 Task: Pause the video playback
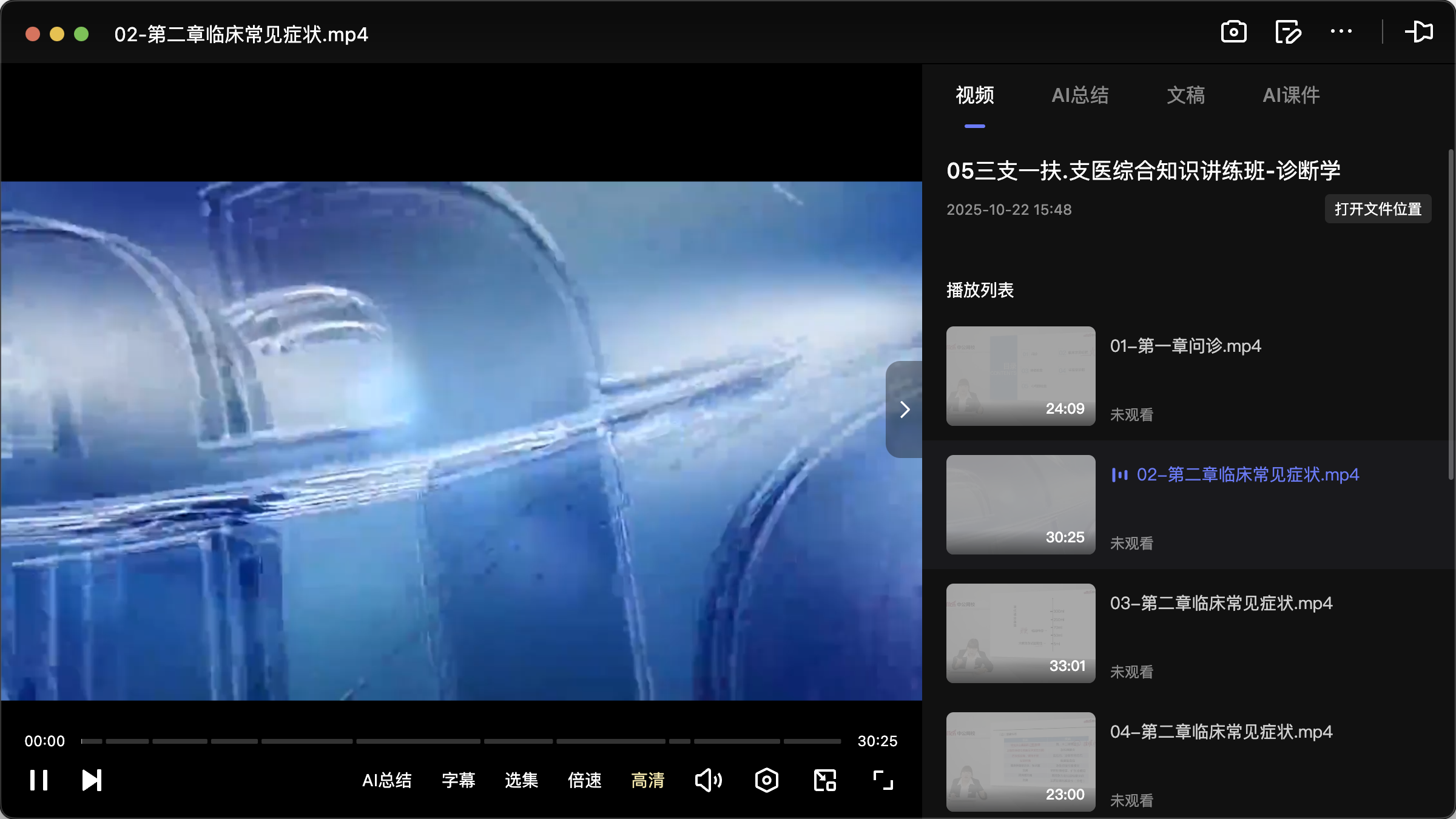pyautogui.click(x=39, y=780)
